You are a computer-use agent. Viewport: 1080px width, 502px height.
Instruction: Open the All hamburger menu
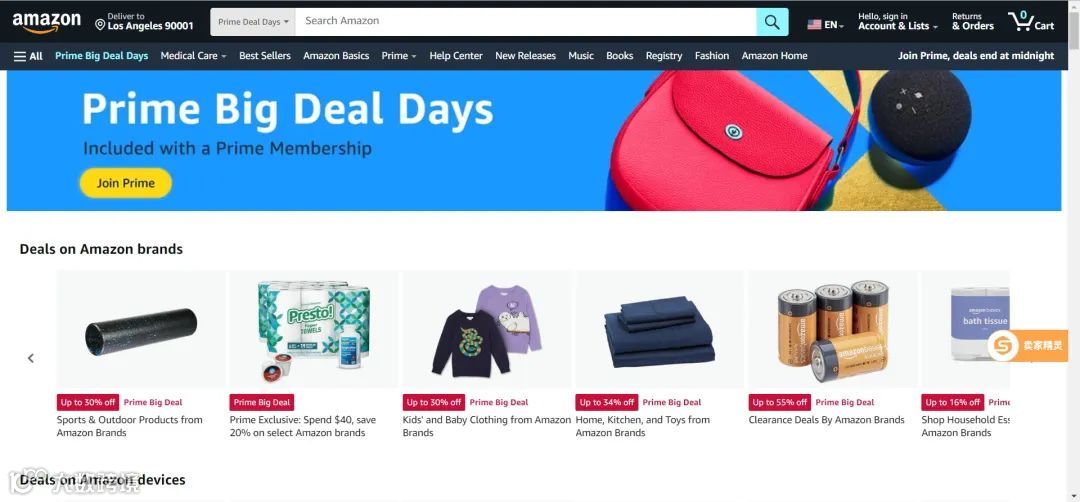[x=28, y=56]
